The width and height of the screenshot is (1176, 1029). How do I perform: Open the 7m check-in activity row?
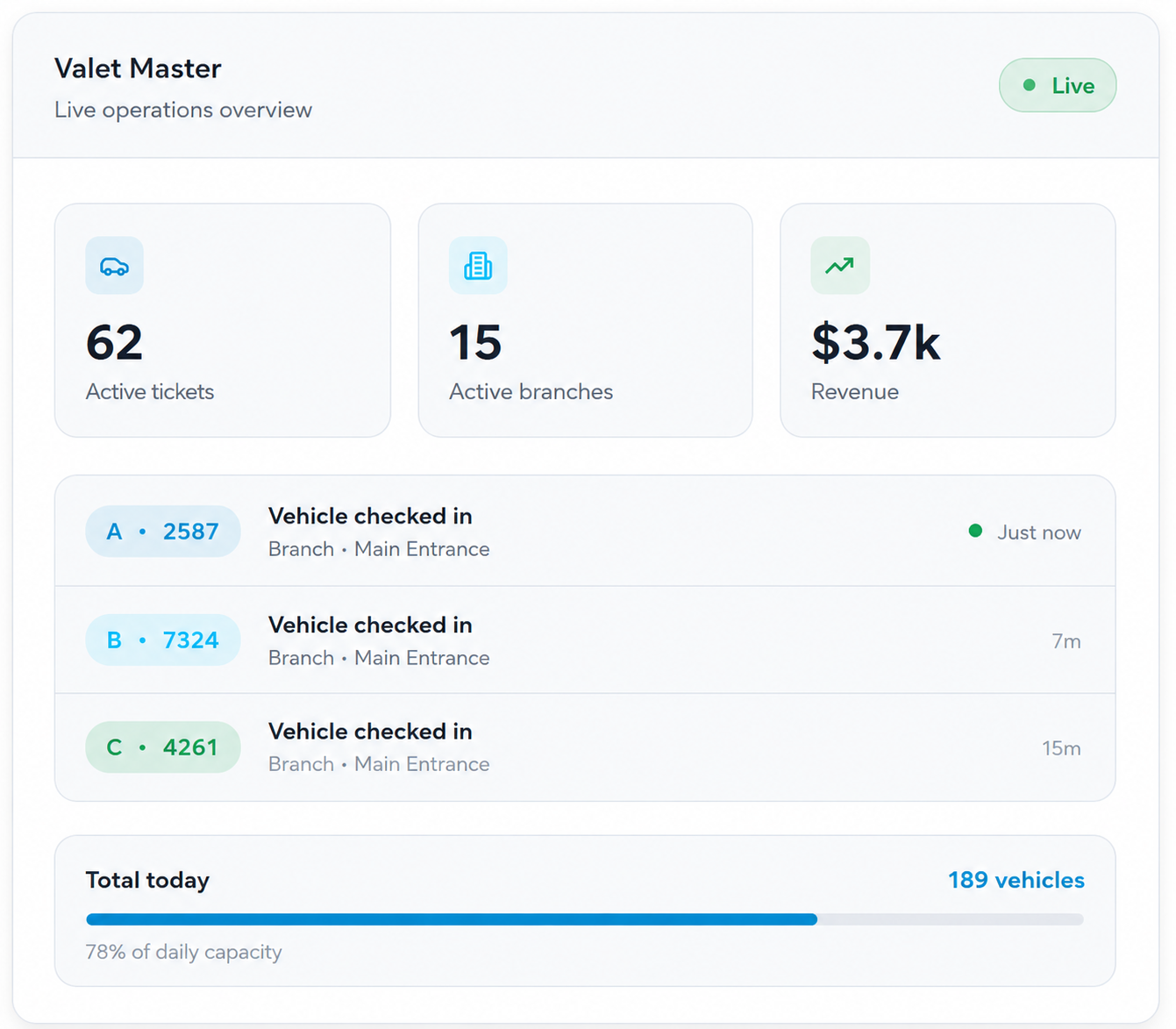coord(585,640)
